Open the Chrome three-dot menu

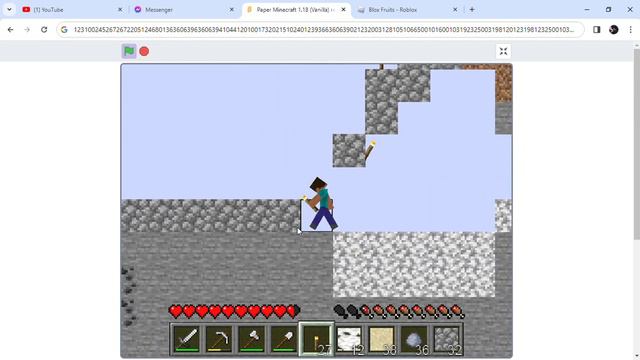[x=630, y=29]
